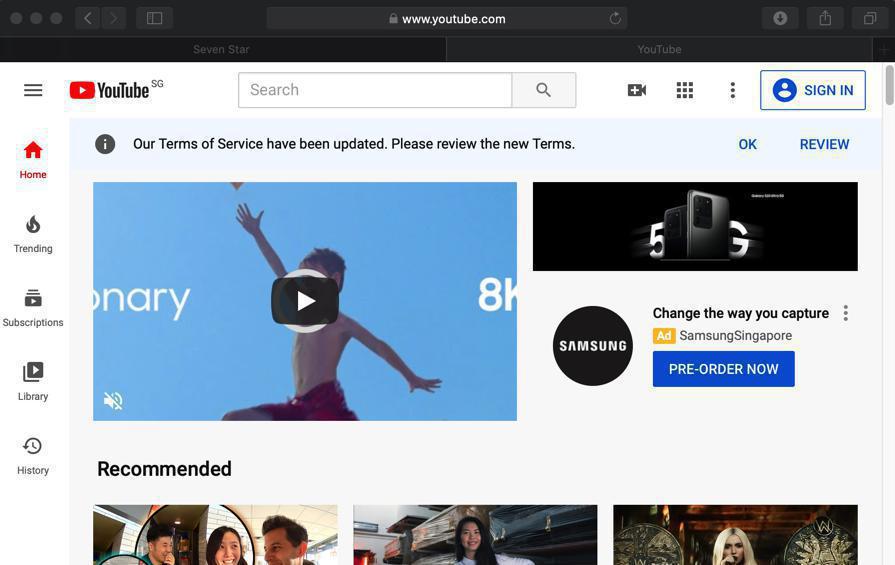Open the middle recommended video thumbnail
895x565 pixels.
tap(475, 535)
